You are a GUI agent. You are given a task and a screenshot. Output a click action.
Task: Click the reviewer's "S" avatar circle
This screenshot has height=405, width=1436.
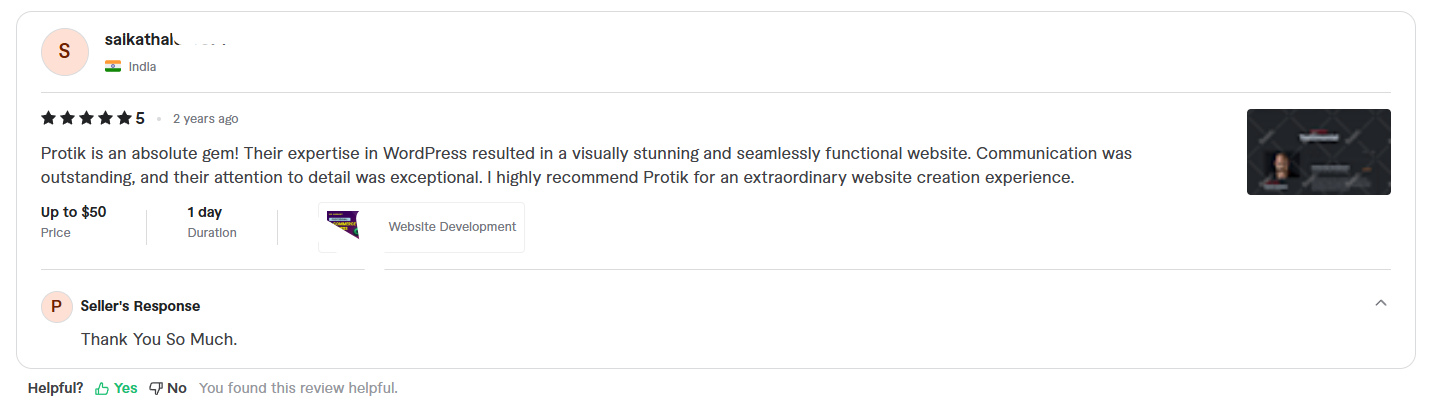pyautogui.click(x=65, y=52)
